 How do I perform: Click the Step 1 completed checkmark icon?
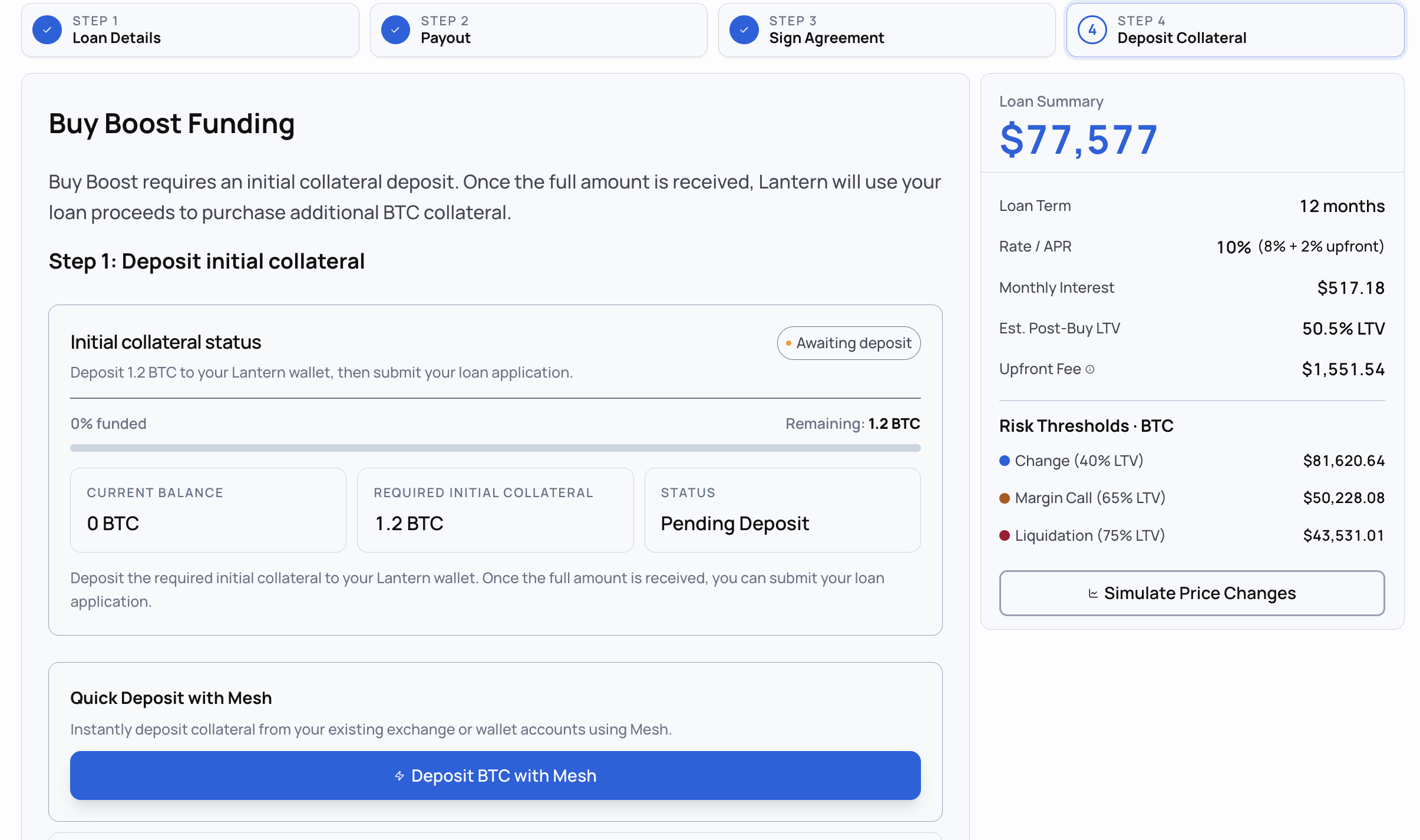click(47, 30)
